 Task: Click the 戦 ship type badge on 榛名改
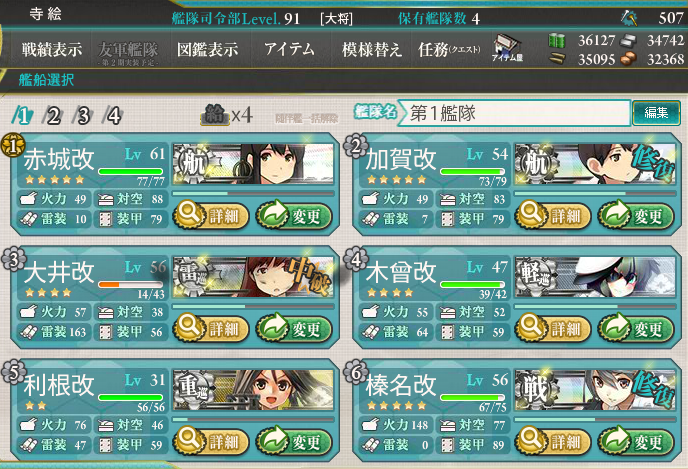point(534,389)
